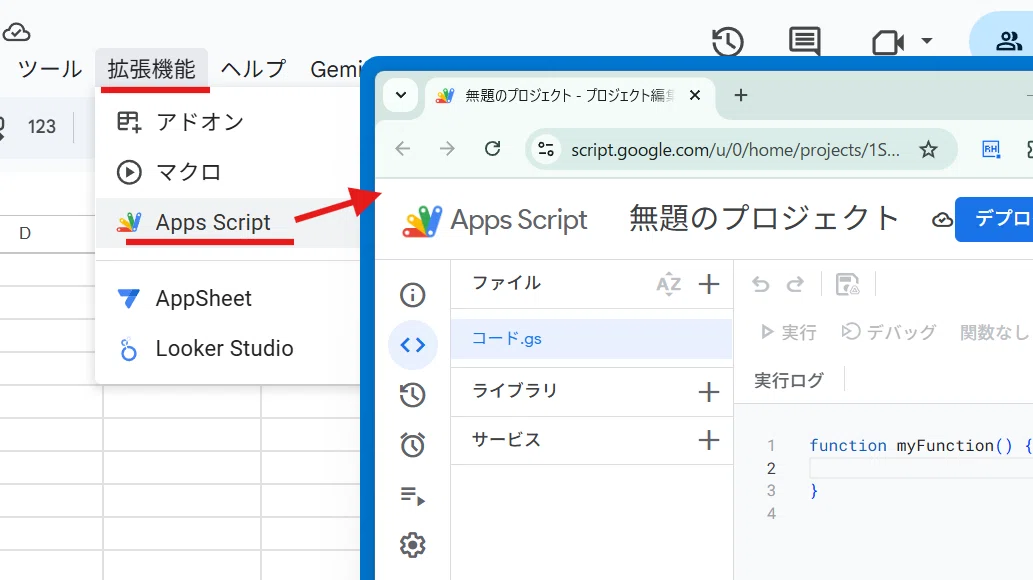Open the 拡張機能 menu in Sheets

pyautogui.click(x=152, y=69)
